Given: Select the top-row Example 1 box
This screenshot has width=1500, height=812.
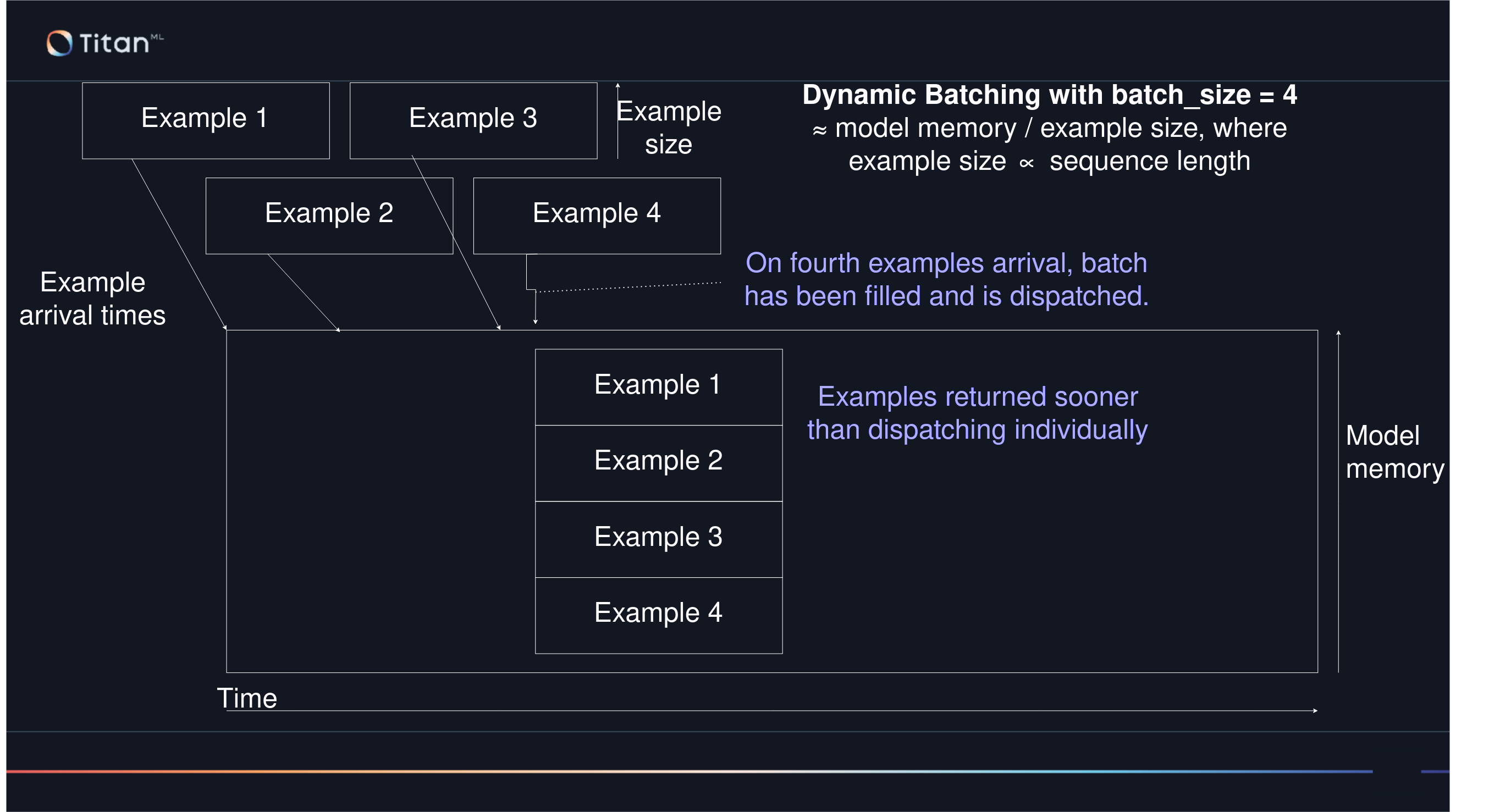Looking at the screenshot, I should click(x=206, y=120).
